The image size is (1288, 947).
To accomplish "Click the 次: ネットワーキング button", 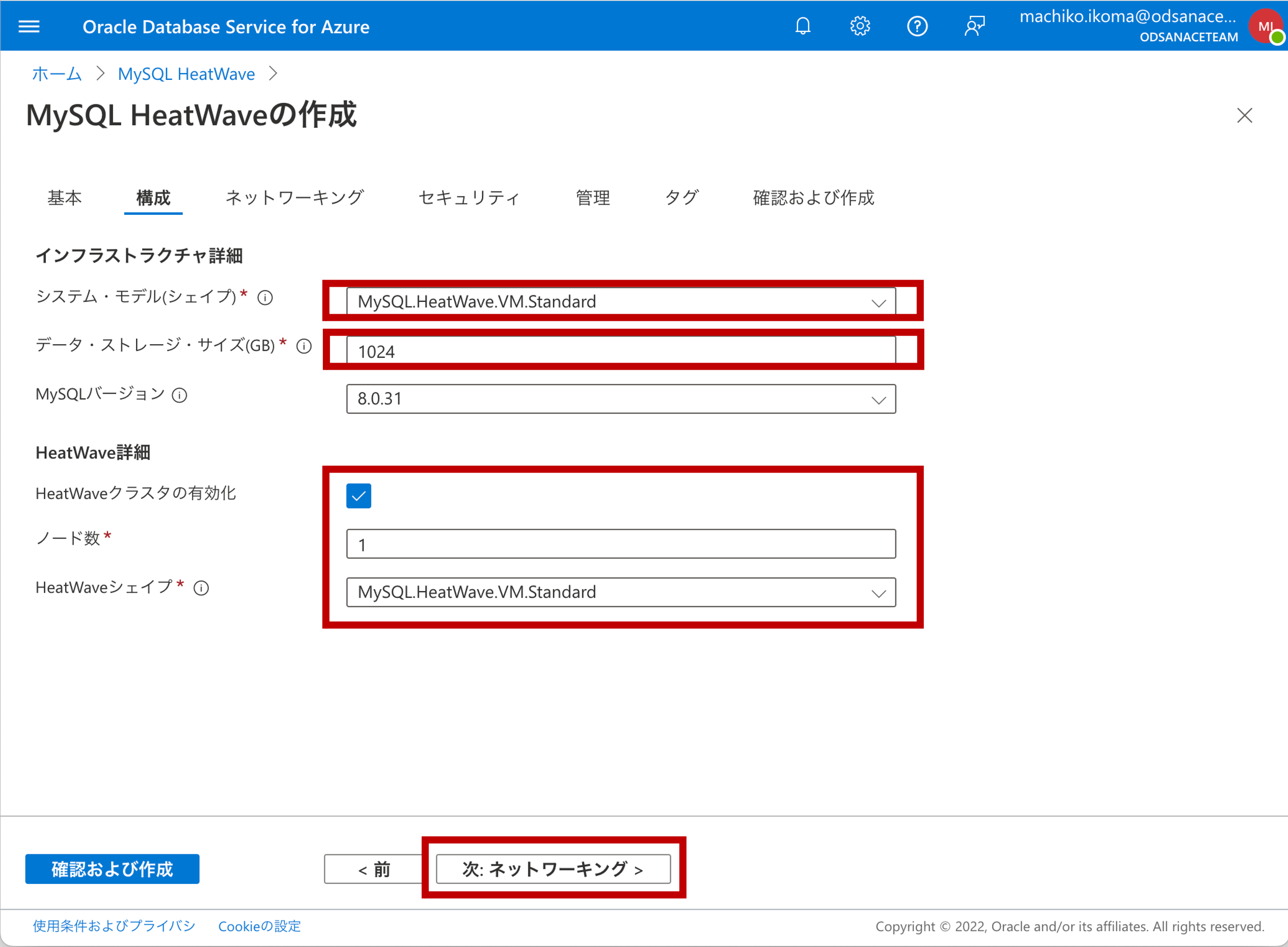I will (x=553, y=869).
